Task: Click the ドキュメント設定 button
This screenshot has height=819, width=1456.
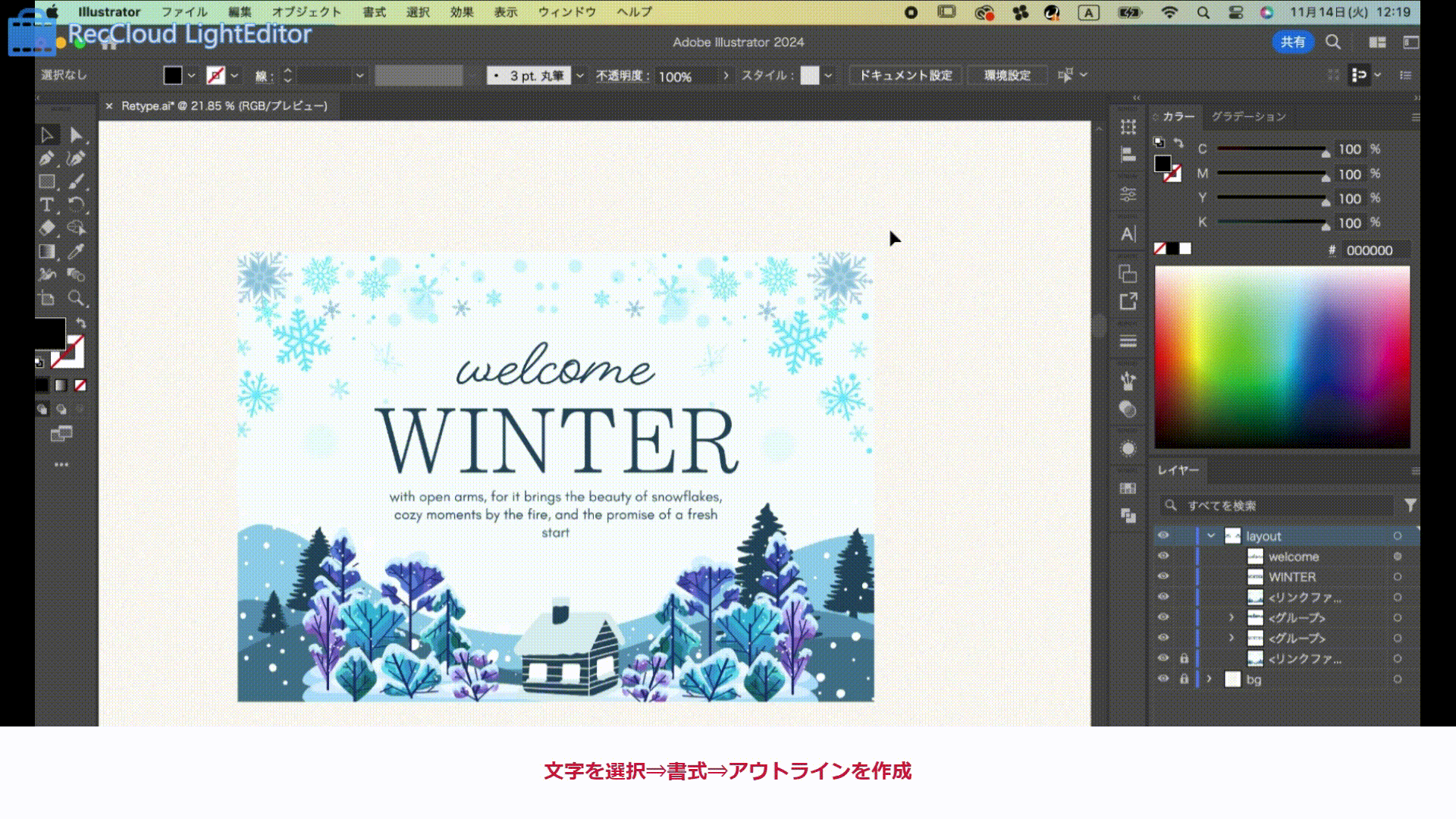Action: pyautogui.click(x=905, y=76)
